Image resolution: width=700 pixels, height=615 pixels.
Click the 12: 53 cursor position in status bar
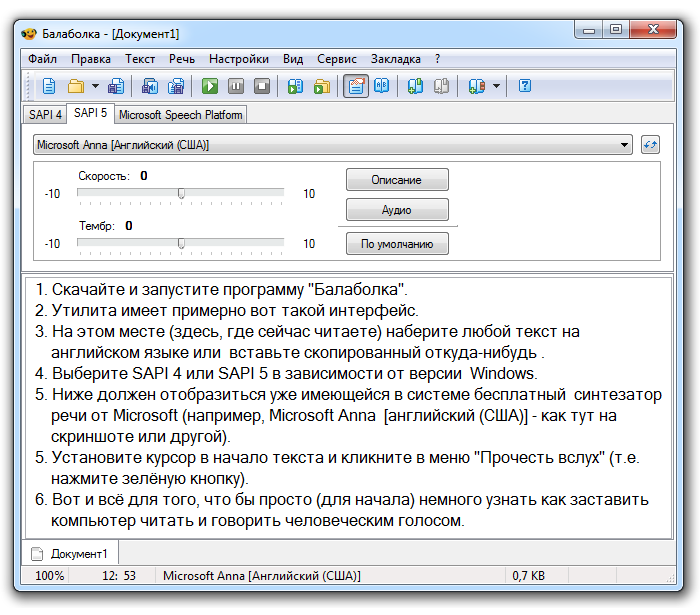[119, 576]
